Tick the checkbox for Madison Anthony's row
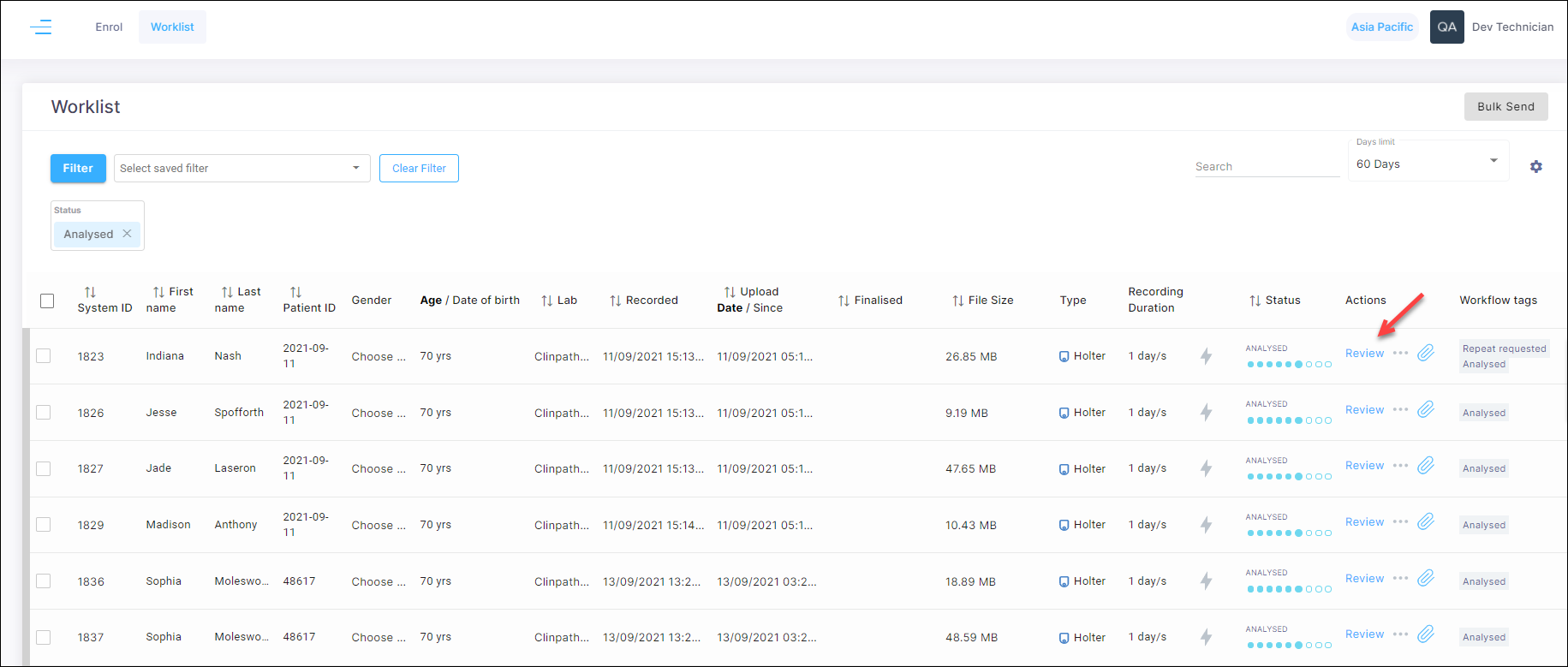Image resolution: width=1568 pixels, height=667 pixels. 44,524
